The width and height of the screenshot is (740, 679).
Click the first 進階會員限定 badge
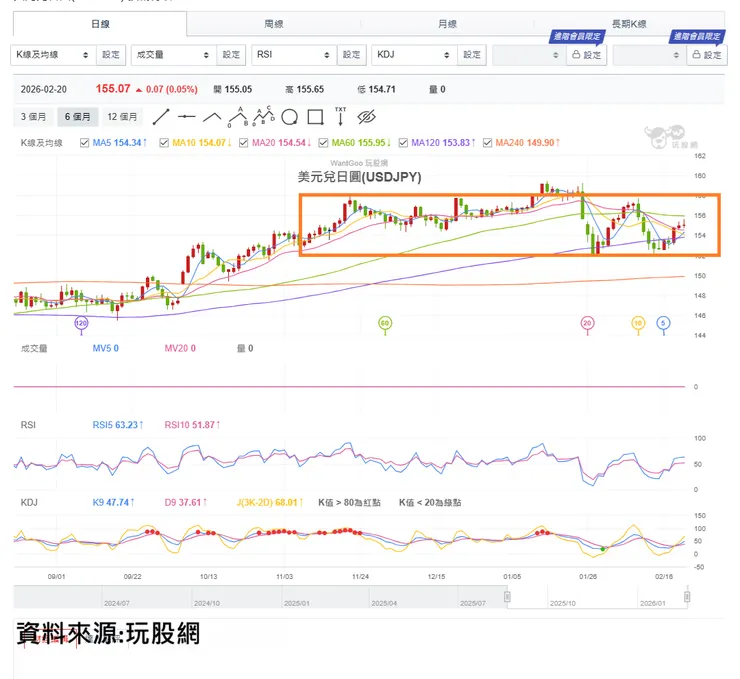(x=576, y=36)
